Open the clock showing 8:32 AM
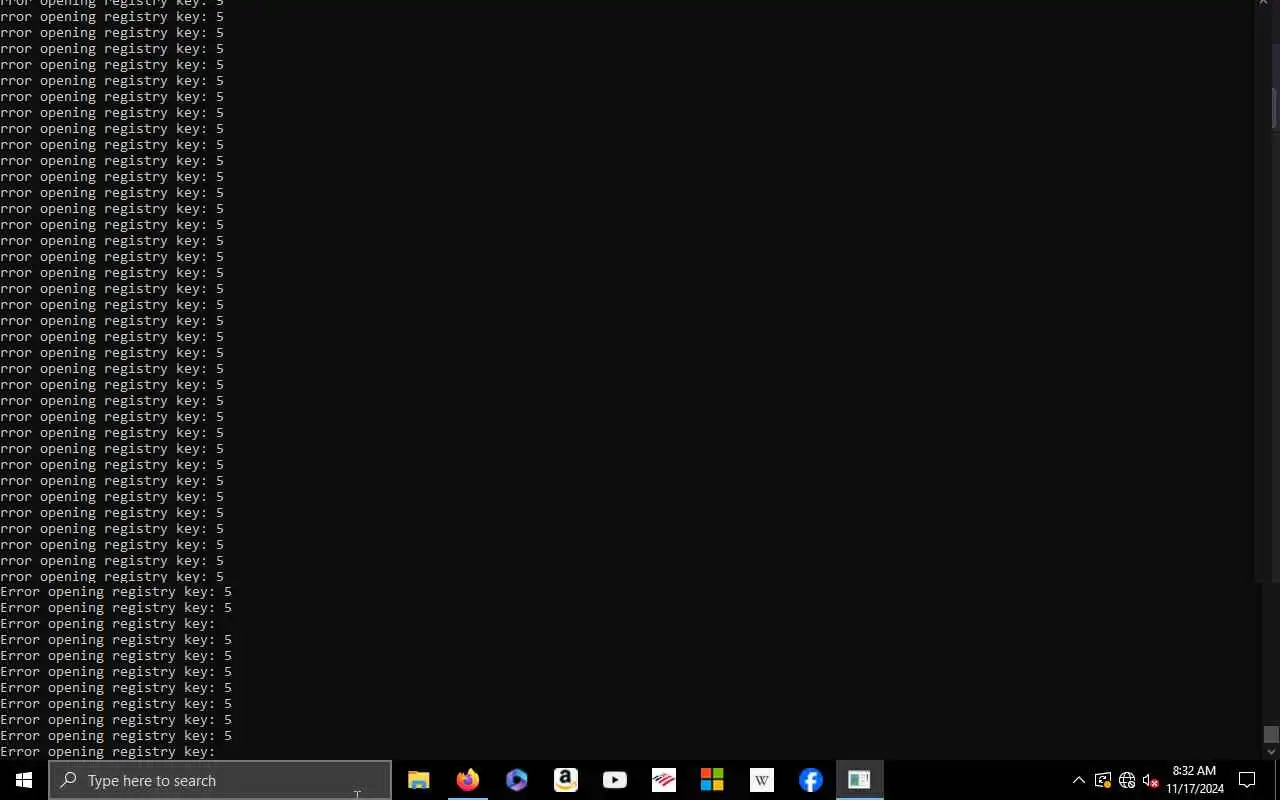Viewport: 1280px width, 800px height. pyautogui.click(x=1195, y=780)
